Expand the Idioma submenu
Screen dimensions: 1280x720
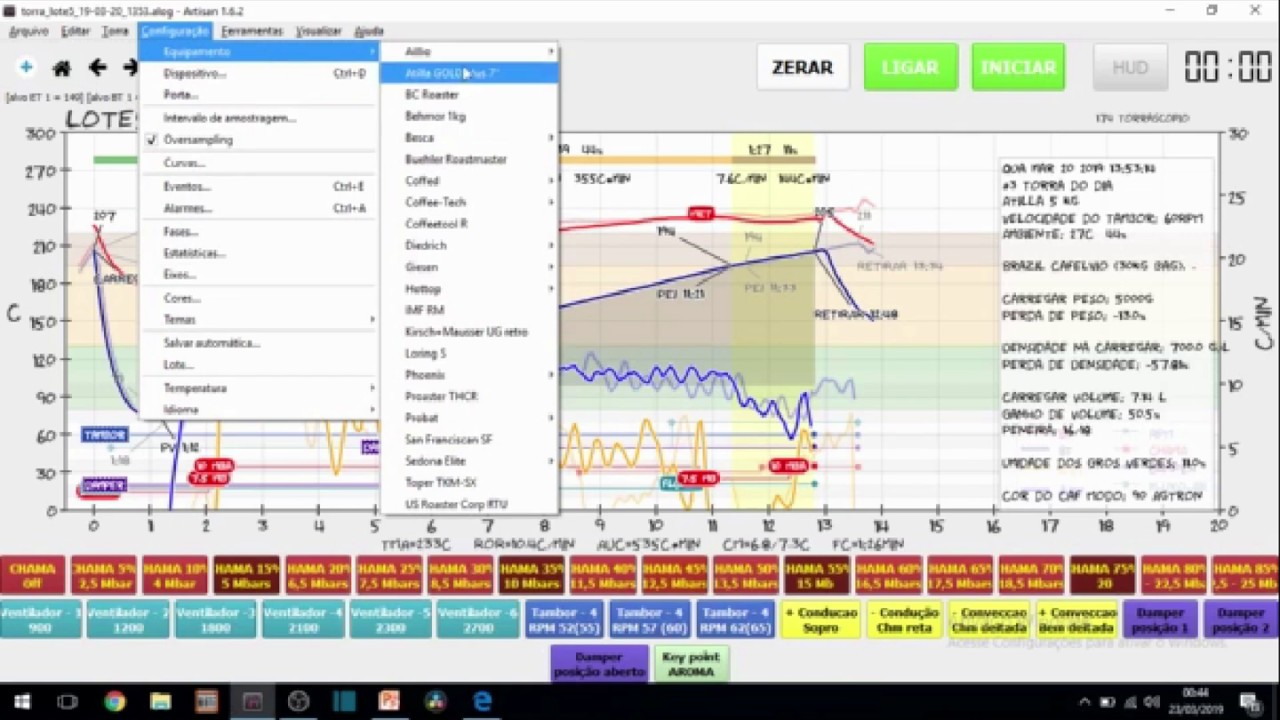point(260,410)
